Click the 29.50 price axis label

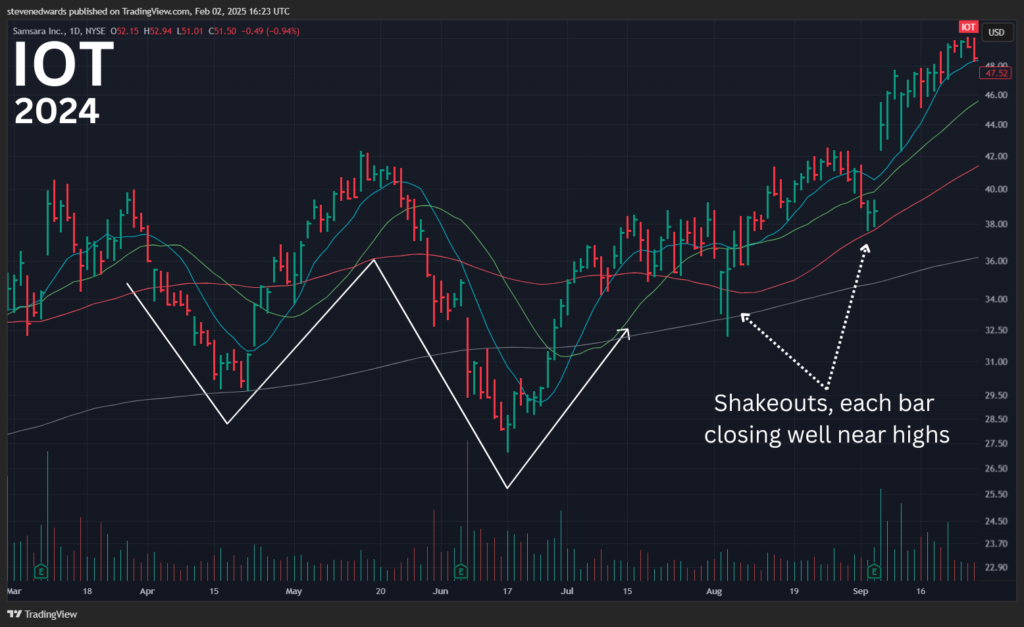pos(996,394)
